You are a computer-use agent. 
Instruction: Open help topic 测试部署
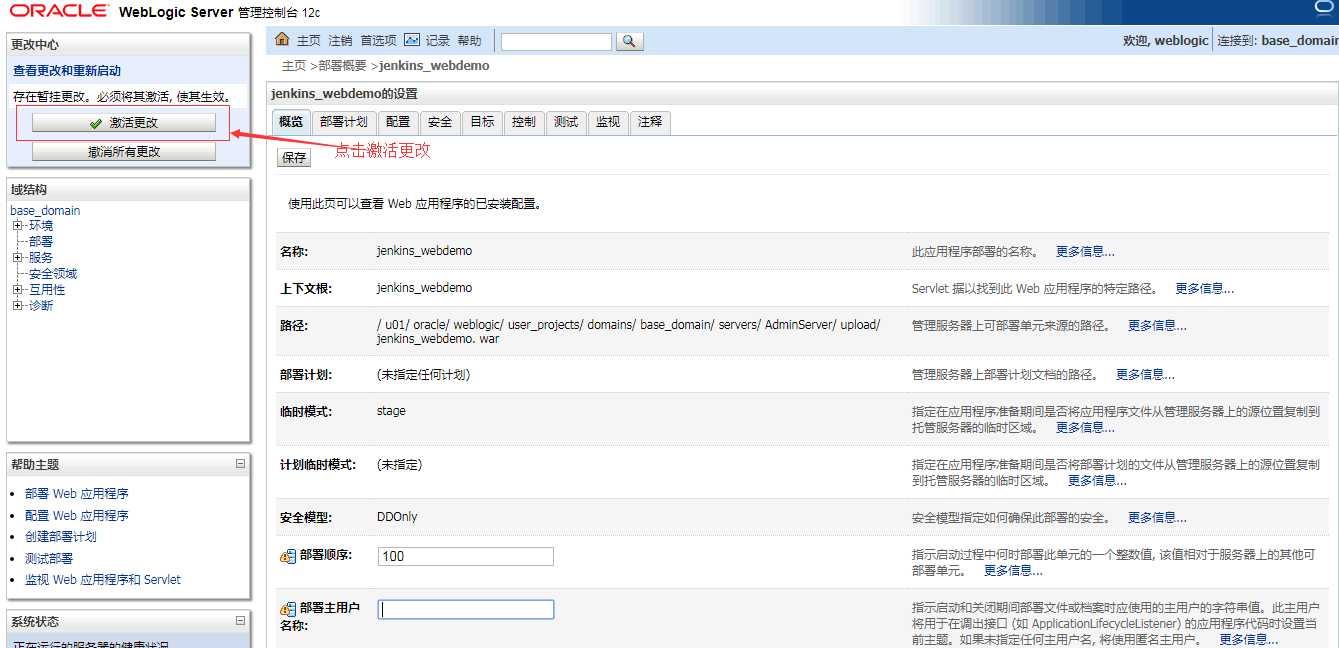tap(49, 559)
